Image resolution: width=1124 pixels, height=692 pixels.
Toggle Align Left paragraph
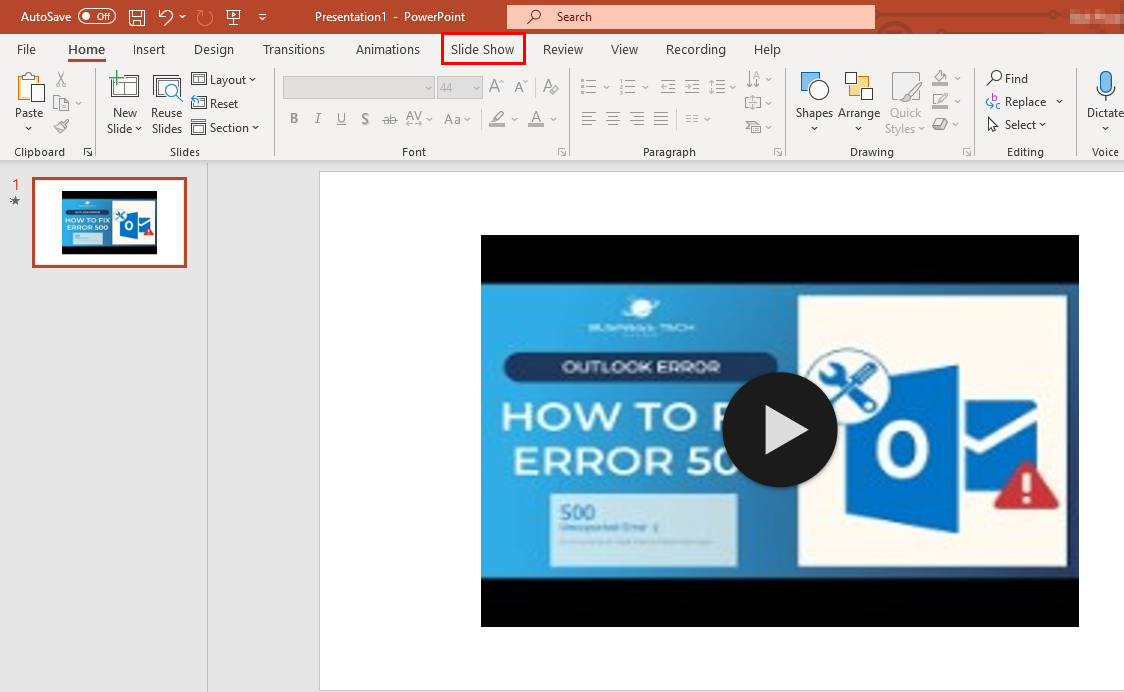(x=589, y=119)
